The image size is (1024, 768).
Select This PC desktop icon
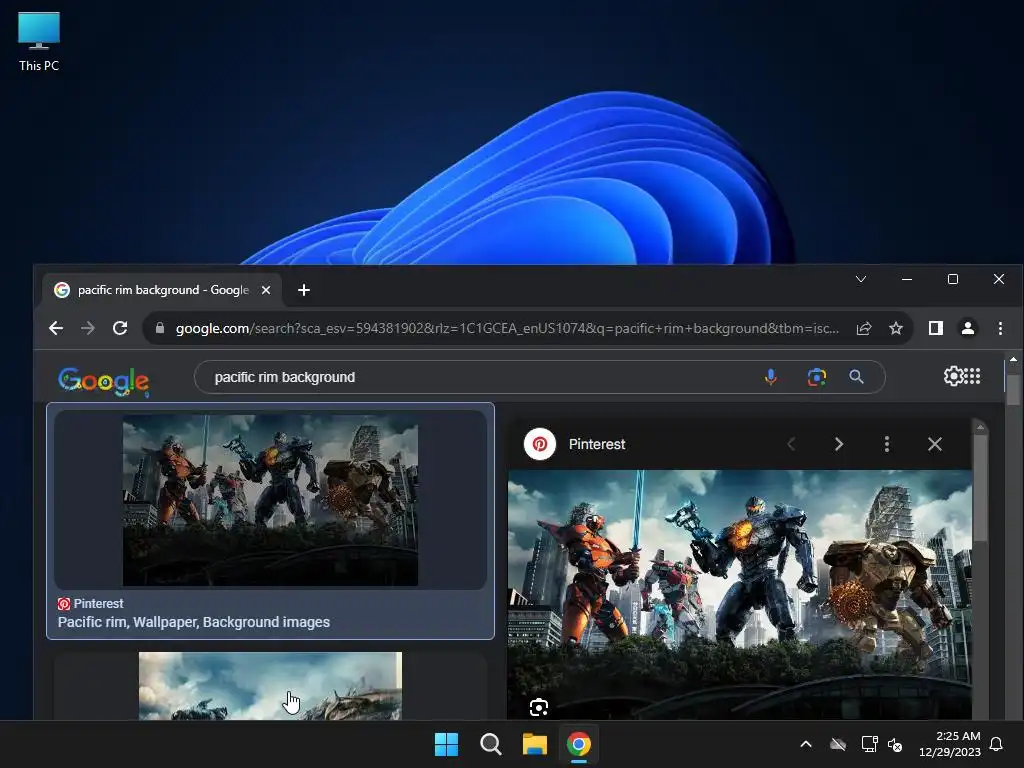click(x=39, y=42)
